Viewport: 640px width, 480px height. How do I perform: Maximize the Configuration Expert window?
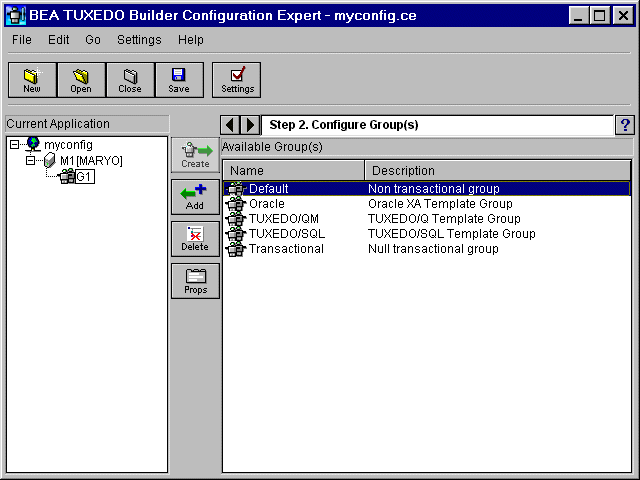click(x=600, y=16)
